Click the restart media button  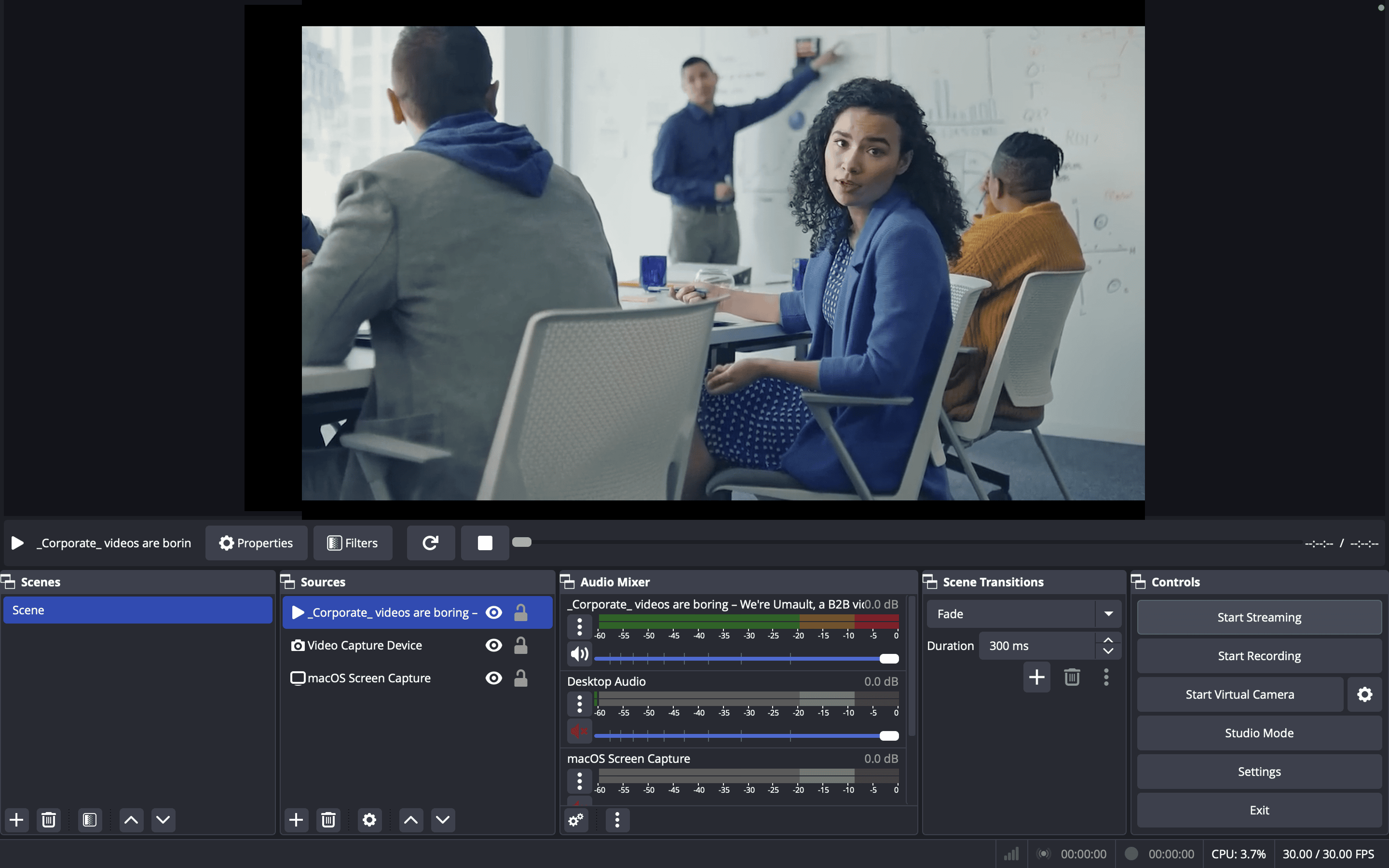pos(431,542)
